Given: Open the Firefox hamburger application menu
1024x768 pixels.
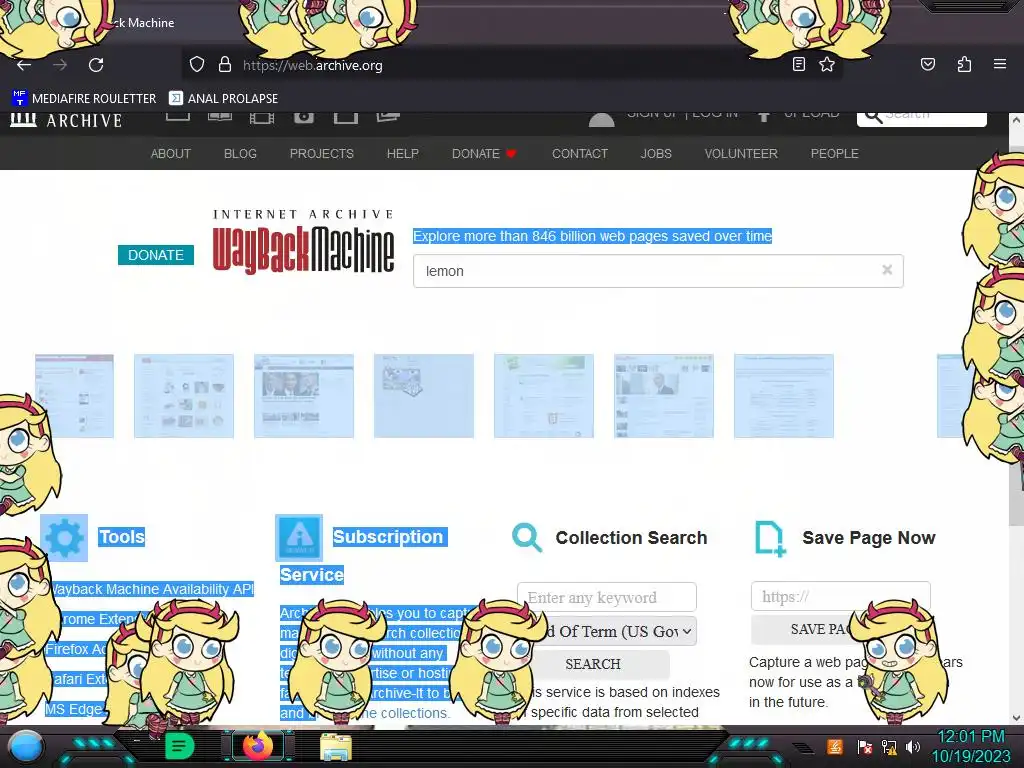Looking at the screenshot, I should tap(1000, 64).
